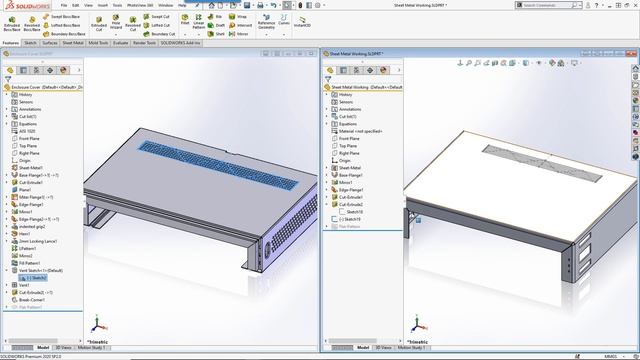Open the Surfaces ribbon tab

(x=50, y=43)
